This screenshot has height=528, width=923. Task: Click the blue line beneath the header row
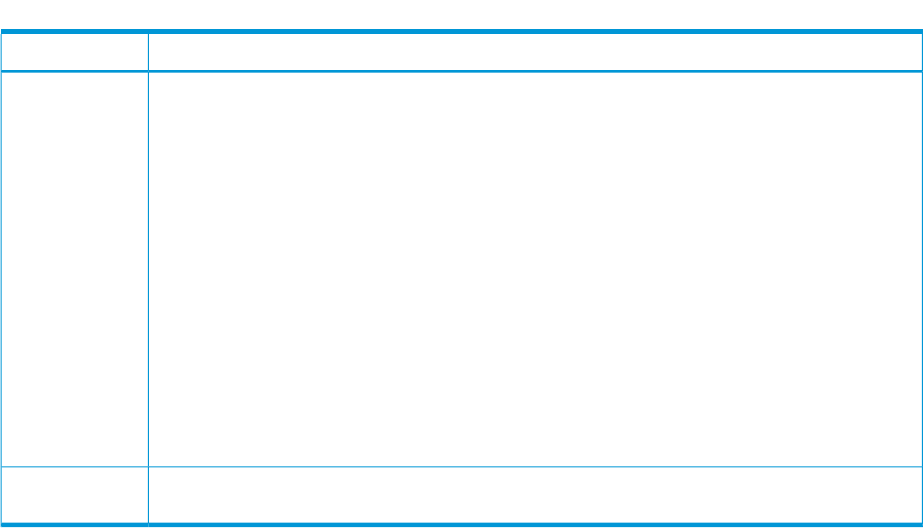(x=462, y=71)
